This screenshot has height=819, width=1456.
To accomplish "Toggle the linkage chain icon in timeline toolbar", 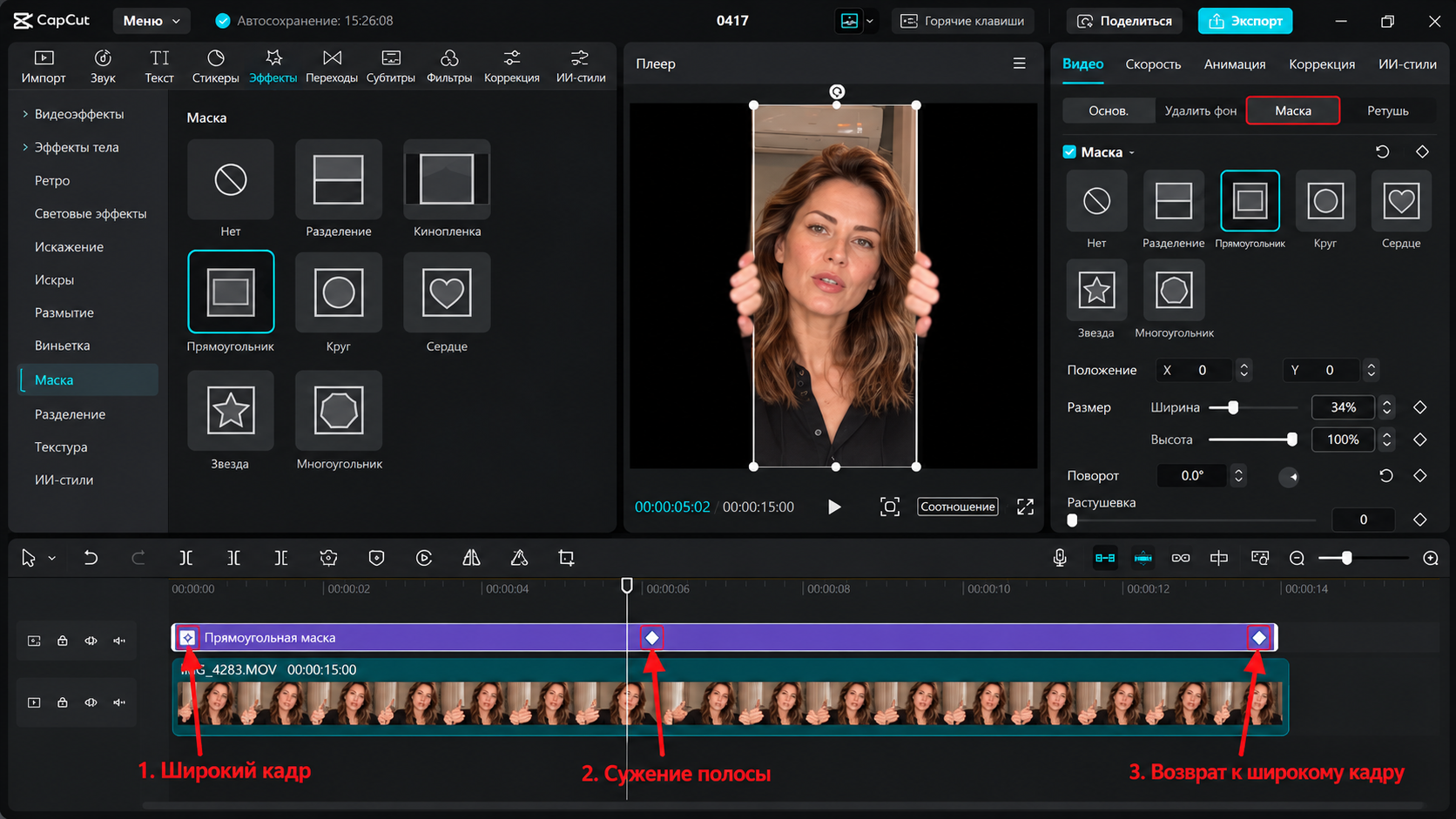I will coord(1181,558).
